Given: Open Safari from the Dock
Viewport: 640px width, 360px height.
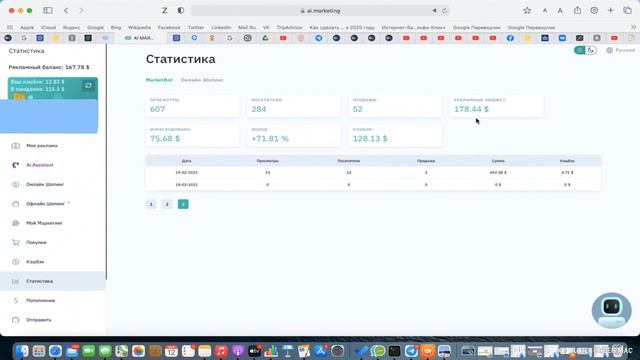Looking at the screenshot, I should coord(55,351).
